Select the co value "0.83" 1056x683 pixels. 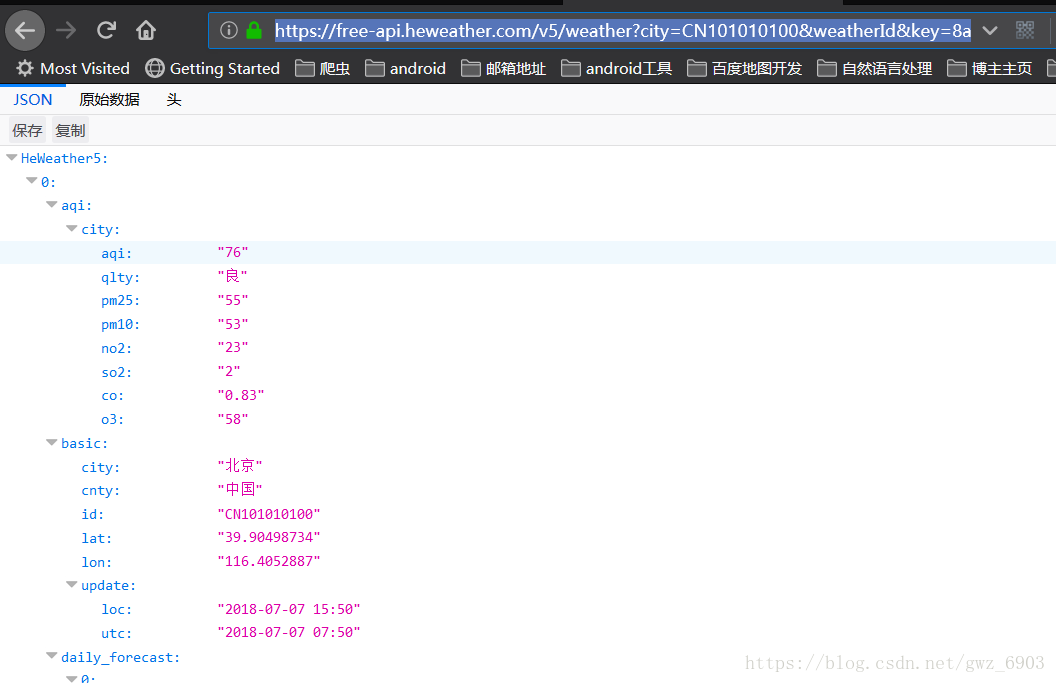tap(241, 395)
